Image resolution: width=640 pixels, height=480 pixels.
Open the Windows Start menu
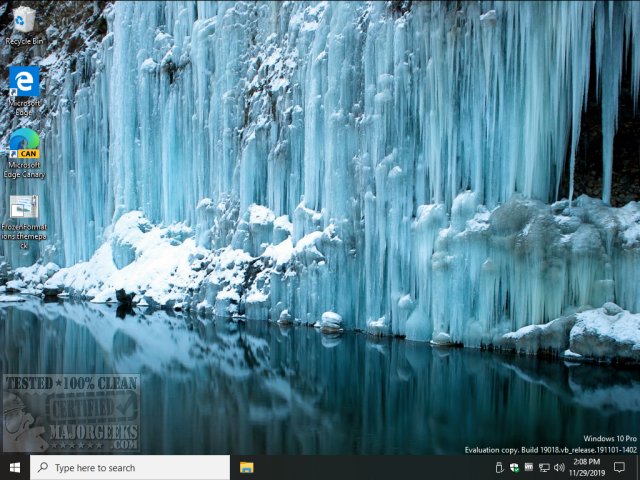(x=15, y=467)
